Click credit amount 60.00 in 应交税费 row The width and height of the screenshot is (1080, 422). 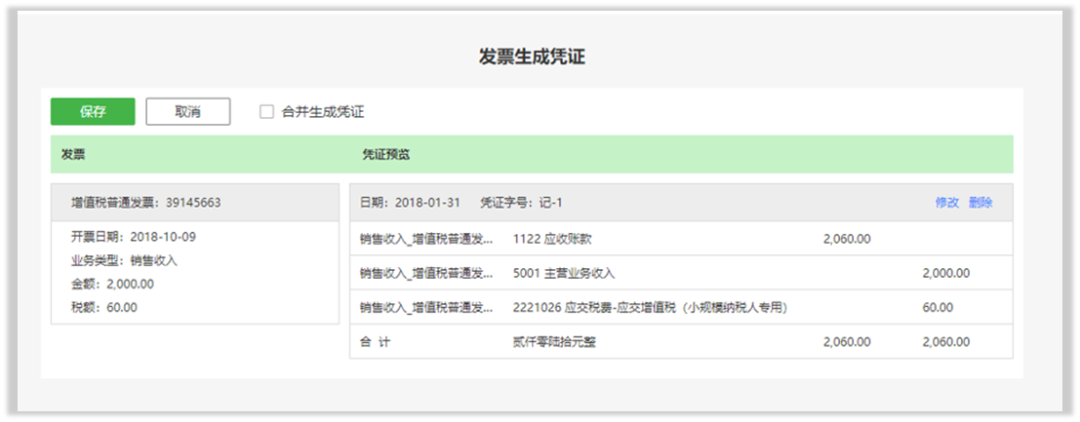pos(938,308)
